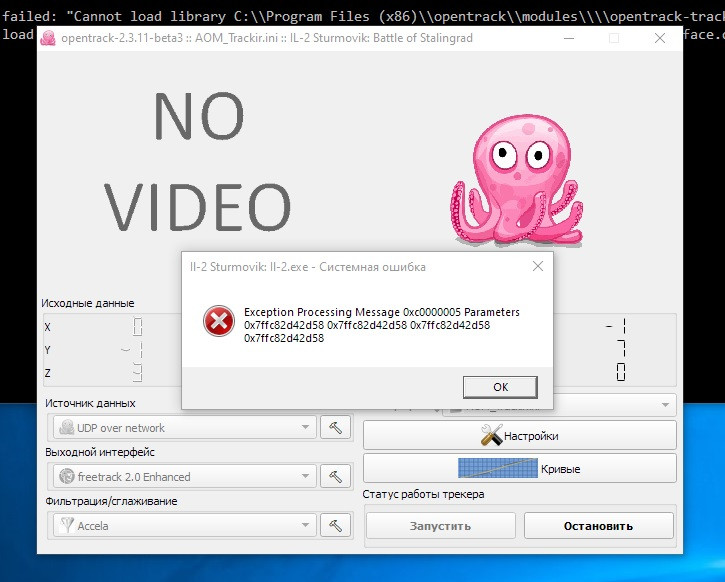Screen dimensions: 725x582
Task: Click the 'Выходной интерфейс' label
Action: (x=100, y=452)
